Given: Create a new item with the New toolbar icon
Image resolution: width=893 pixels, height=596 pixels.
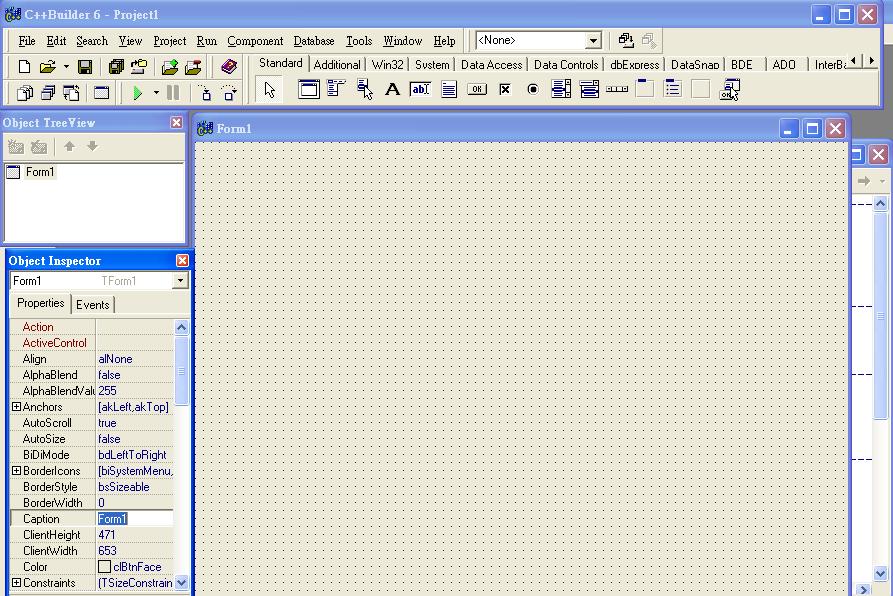Looking at the screenshot, I should point(24,67).
